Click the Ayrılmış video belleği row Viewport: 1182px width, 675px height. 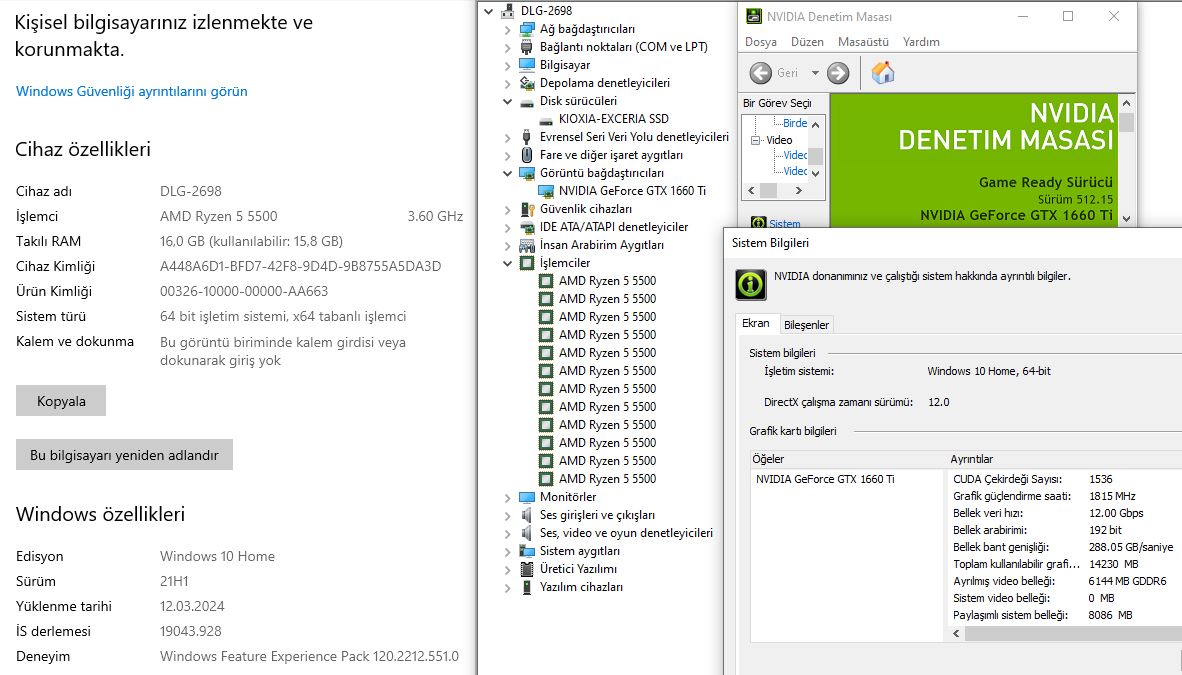(x=1063, y=581)
